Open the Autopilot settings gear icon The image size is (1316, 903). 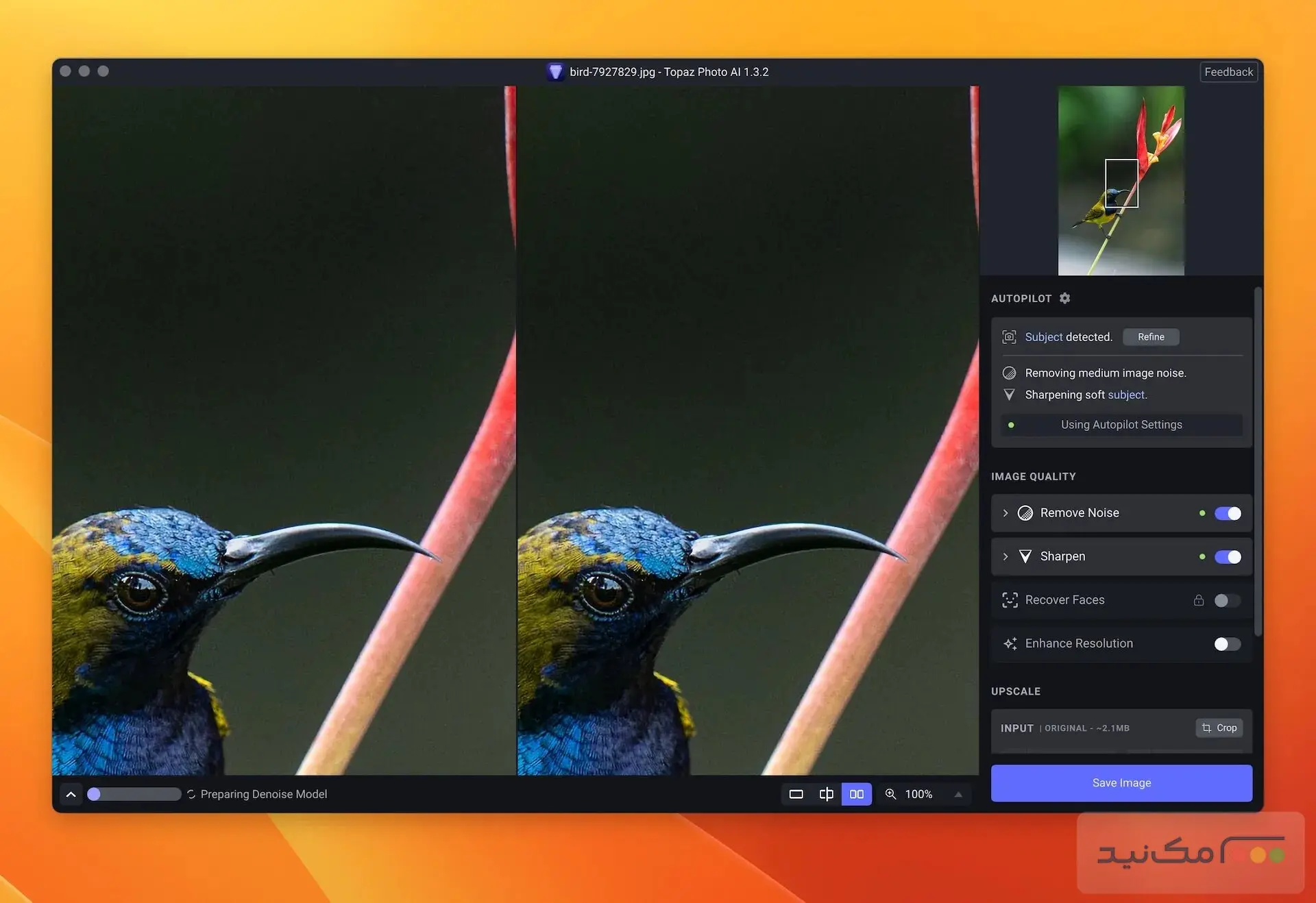pyautogui.click(x=1065, y=298)
